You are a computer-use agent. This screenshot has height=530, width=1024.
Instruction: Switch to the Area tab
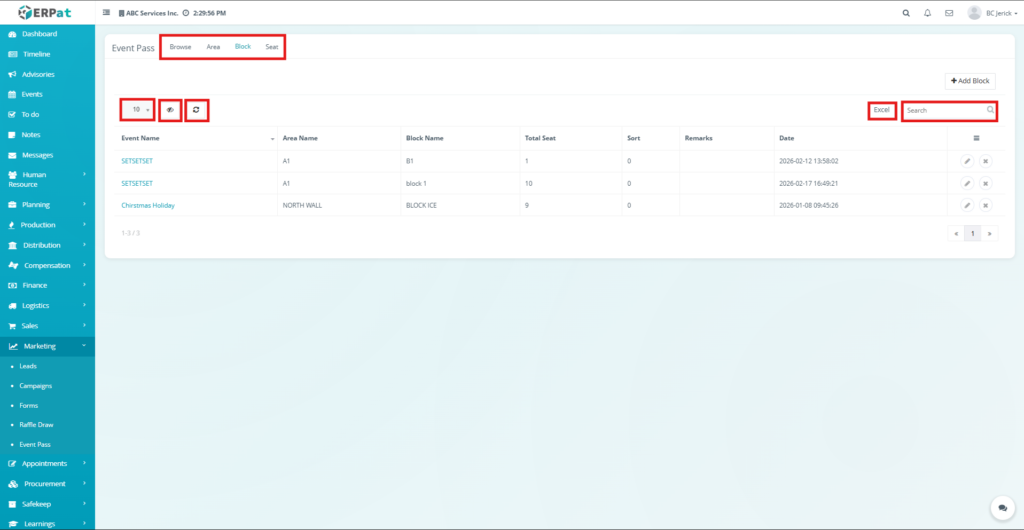[x=213, y=47]
